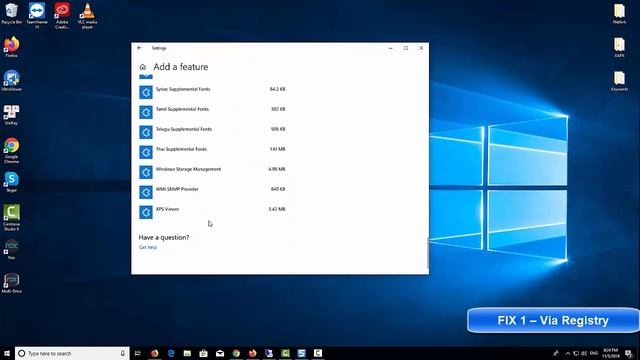This screenshot has height=360, width=640.
Task: Launch the Multi-Drive desktop shortcut
Action: (x=11, y=283)
